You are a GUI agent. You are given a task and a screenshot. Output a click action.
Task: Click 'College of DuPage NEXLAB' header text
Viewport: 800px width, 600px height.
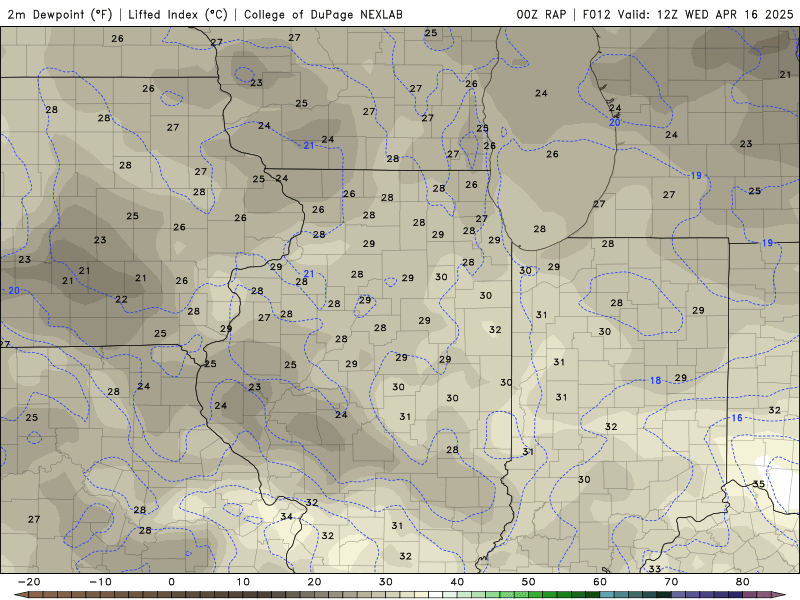[323, 14]
